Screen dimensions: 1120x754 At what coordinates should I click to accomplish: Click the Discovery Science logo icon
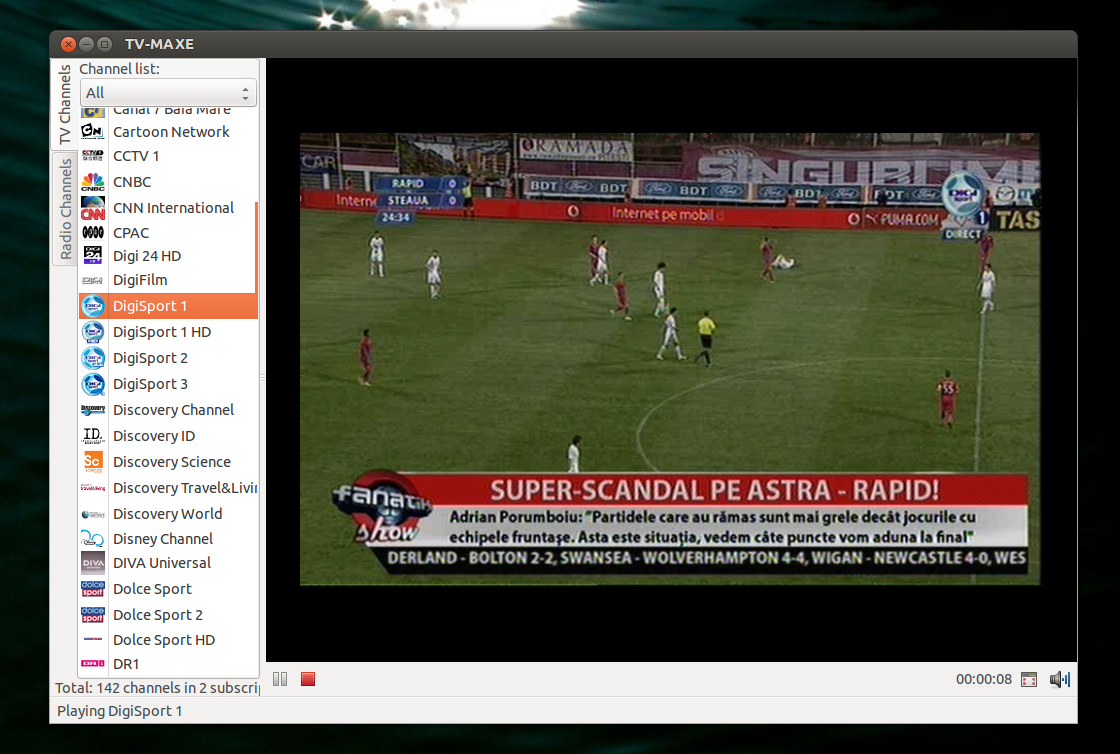93,462
